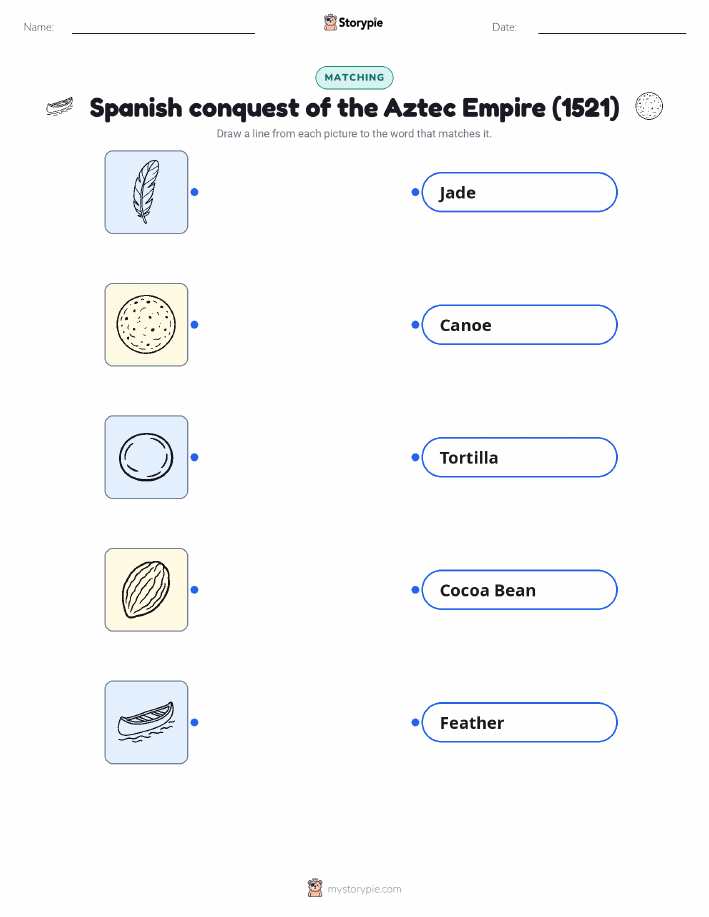
Task: Click the Name input line
Action: (x=163, y=28)
